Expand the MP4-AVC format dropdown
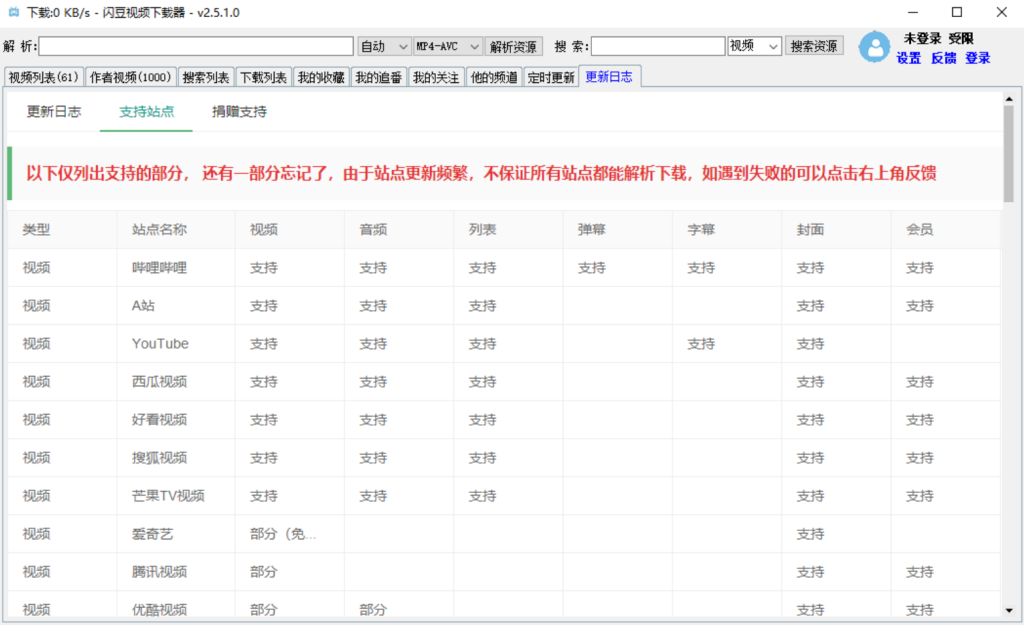 (447, 46)
